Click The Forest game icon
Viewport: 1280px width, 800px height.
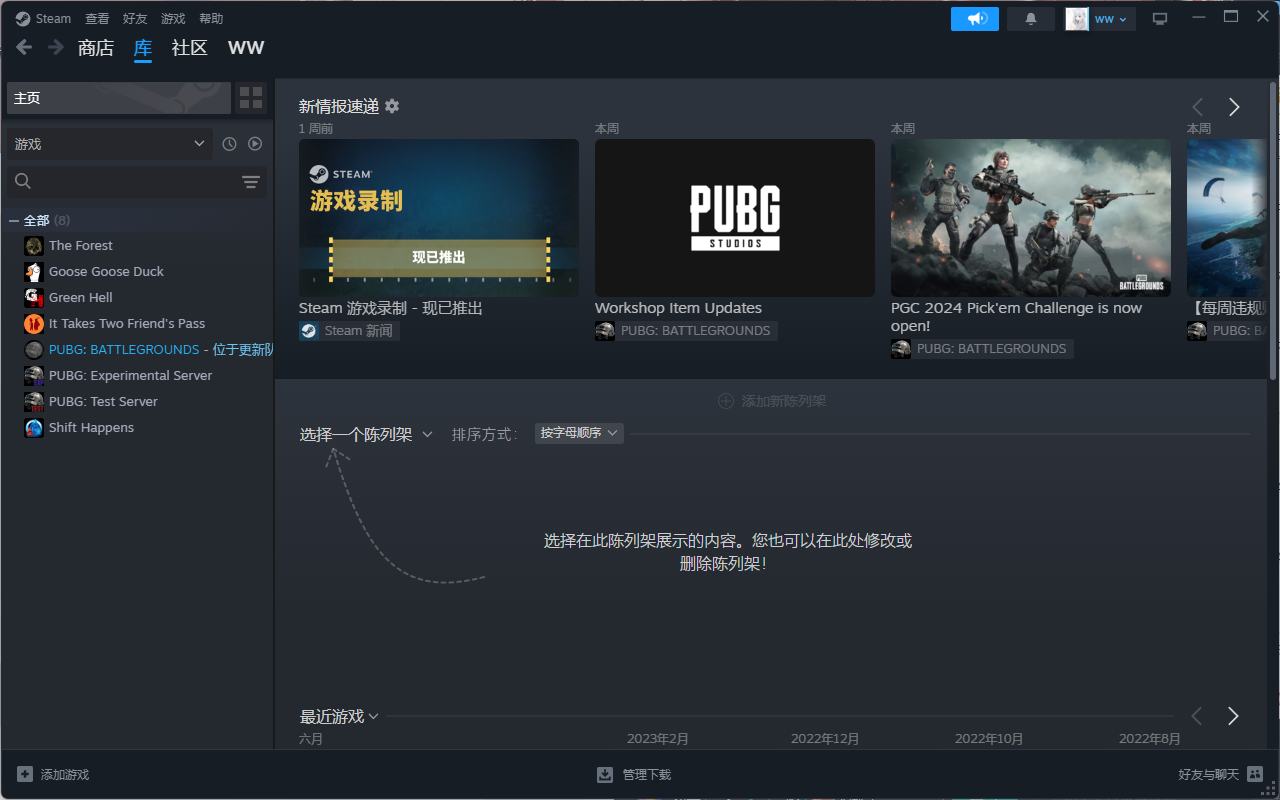click(34, 246)
